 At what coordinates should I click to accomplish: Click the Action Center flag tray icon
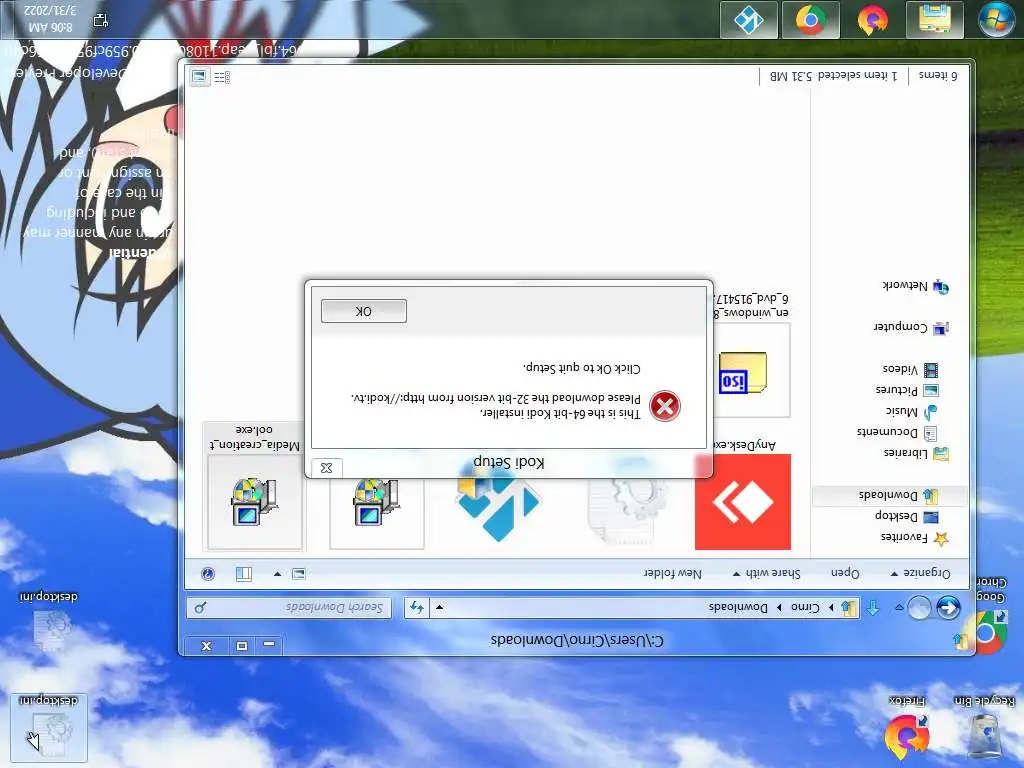coord(101,20)
